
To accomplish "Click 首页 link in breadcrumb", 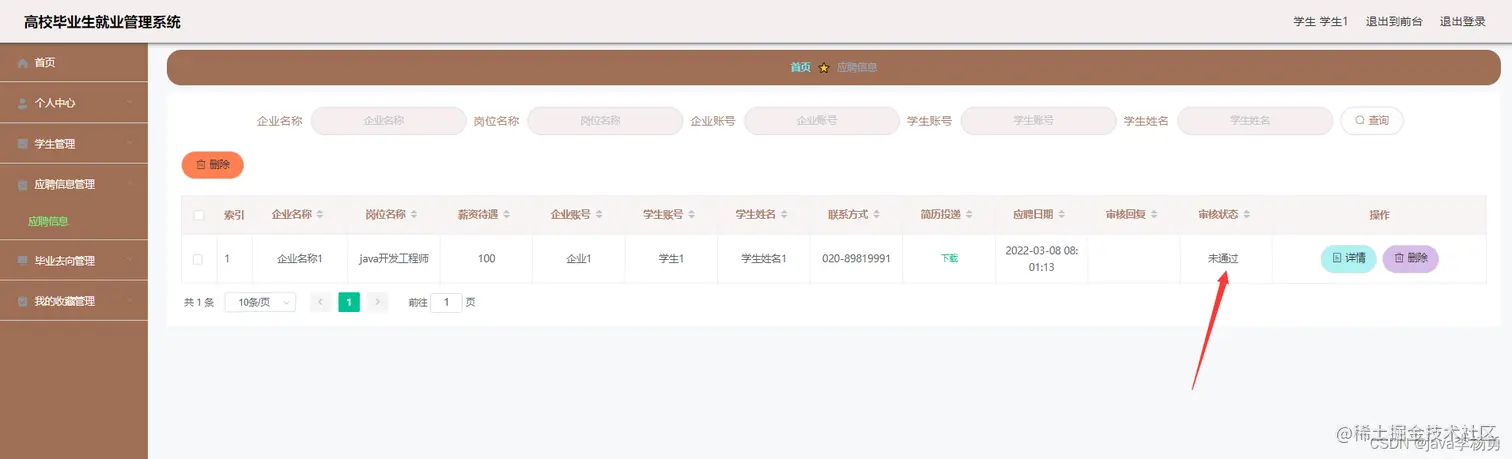I will pos(800,68).
